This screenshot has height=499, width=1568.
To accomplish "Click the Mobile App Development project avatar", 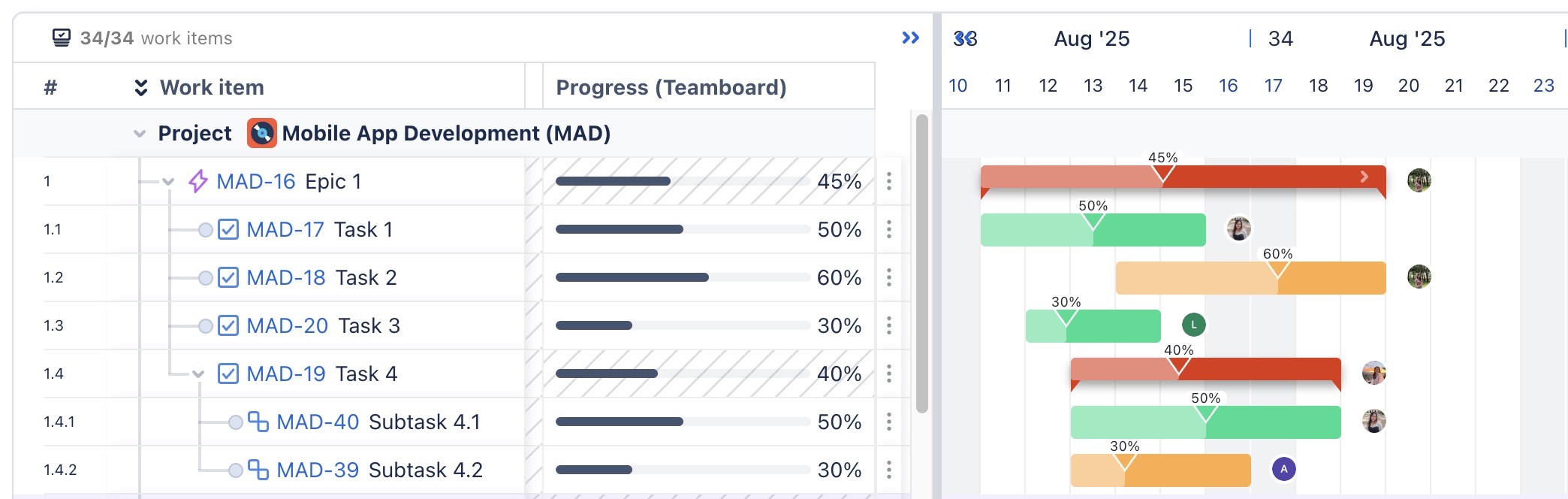I will tap(261, 133).
